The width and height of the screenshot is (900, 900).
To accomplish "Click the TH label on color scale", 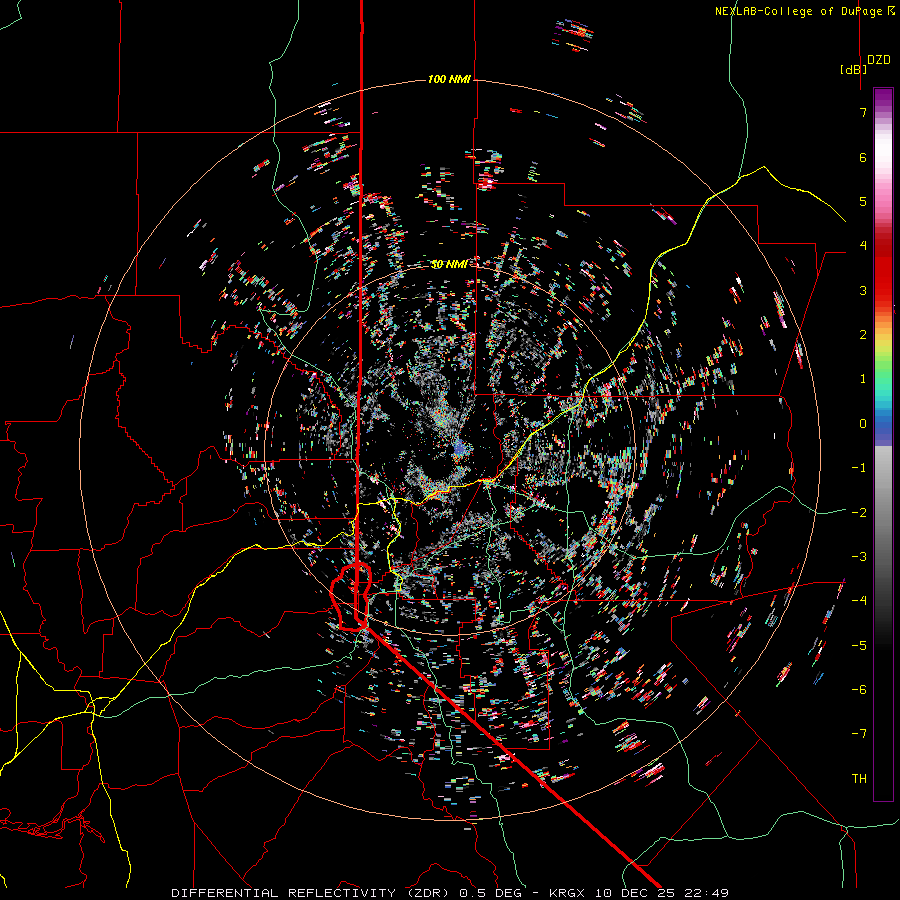I will (x=859, y=778).
